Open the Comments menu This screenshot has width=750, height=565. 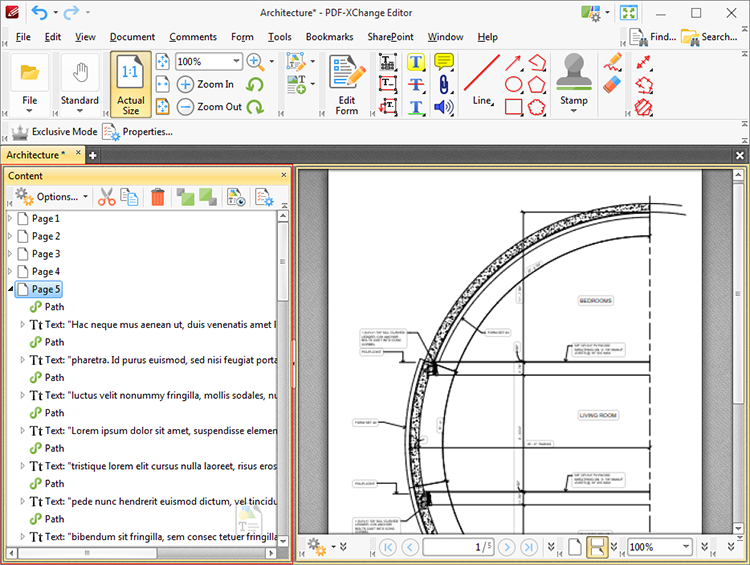point(193,37)
